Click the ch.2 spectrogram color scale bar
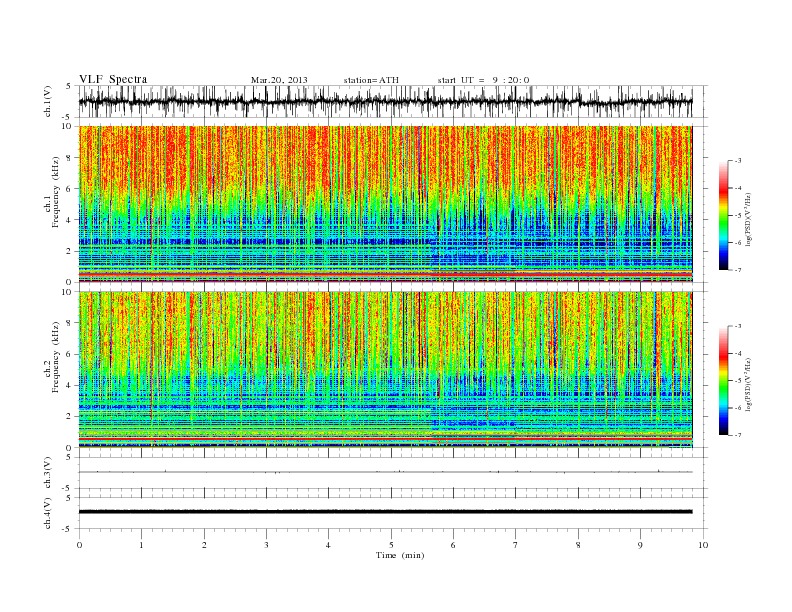 (x=723, y=381)
